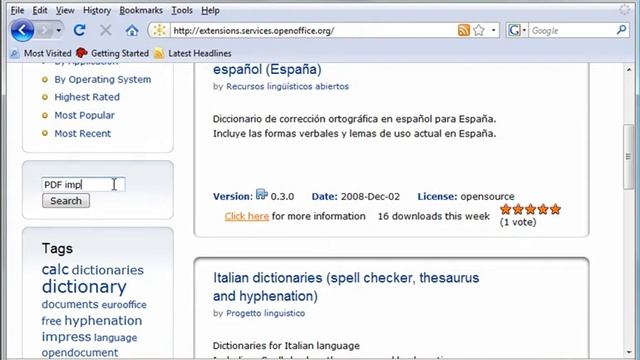Open the By Operating System link
Viewport: 640px width, 360px height.
point(102,80)
